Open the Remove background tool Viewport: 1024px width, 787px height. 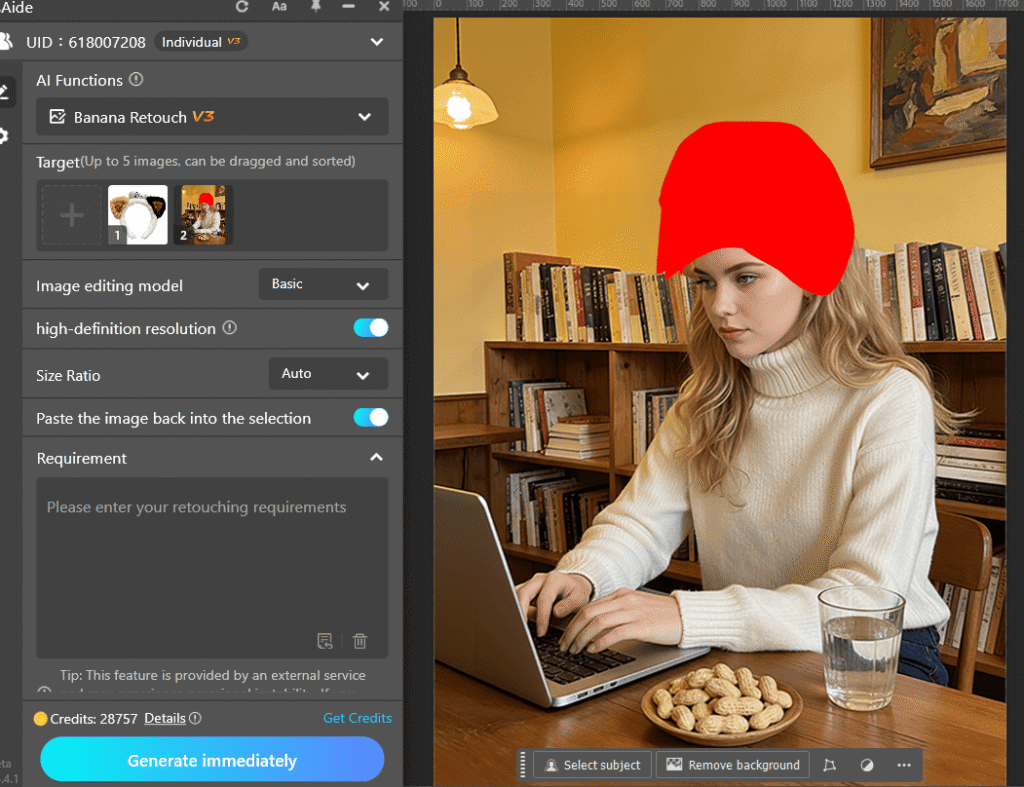click(x=733, y=764)
